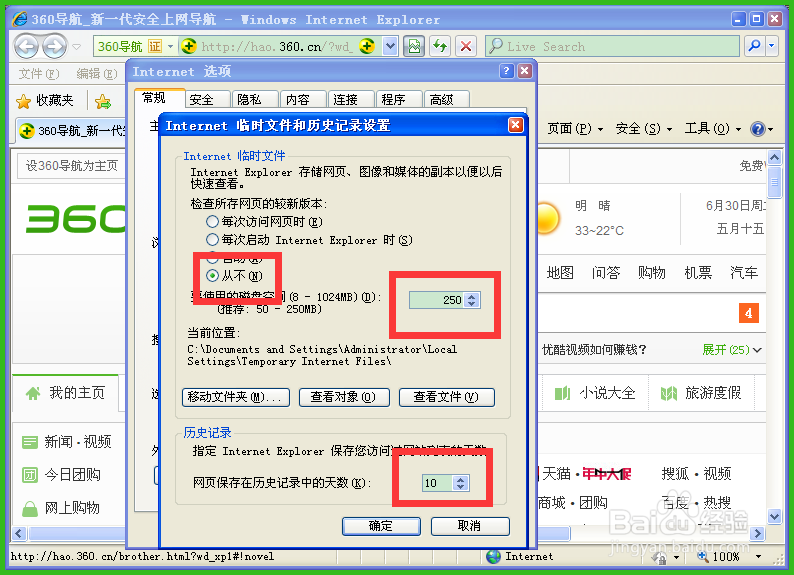Click the browser Back arrow button
Viewport: 794px width, 575px height.
pos(26,47)
